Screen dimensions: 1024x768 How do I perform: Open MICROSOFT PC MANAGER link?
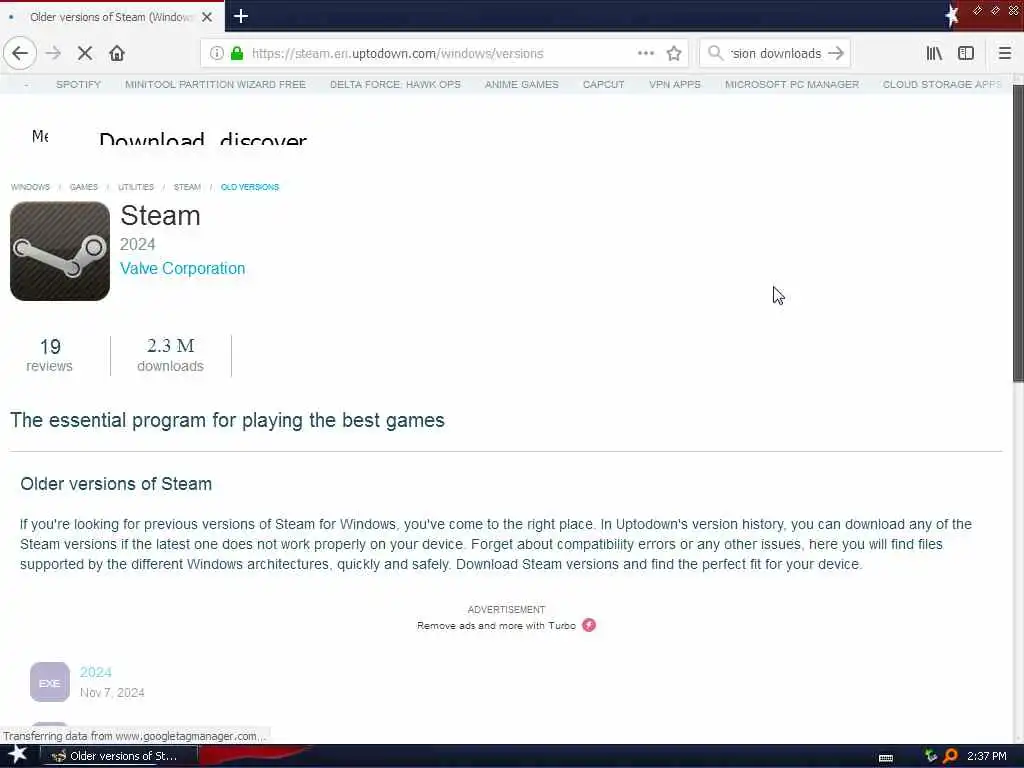[x=792, y=84]
